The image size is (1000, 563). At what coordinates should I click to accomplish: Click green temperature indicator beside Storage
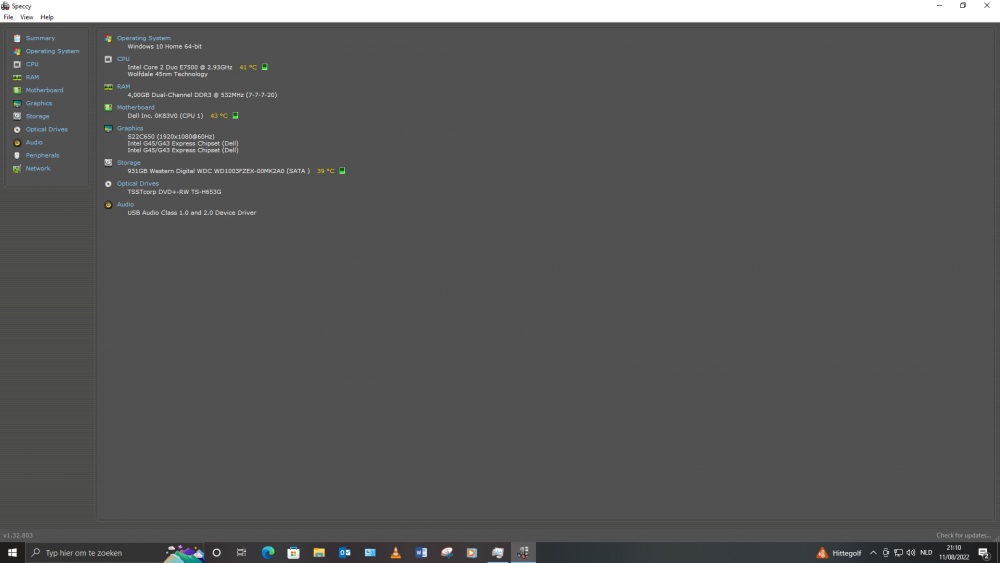342,171
